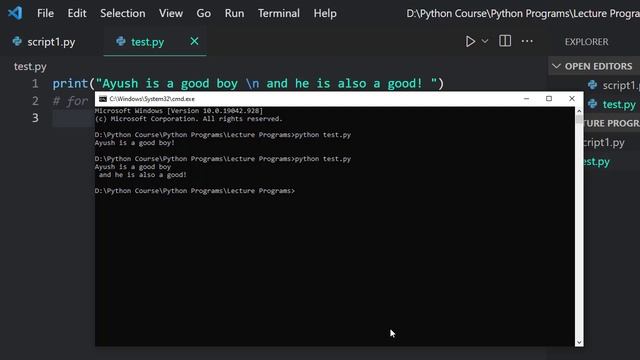The height and width of the screenshot is (360, 640).
Task: Open the Edit menu
Action: [77, 13]
